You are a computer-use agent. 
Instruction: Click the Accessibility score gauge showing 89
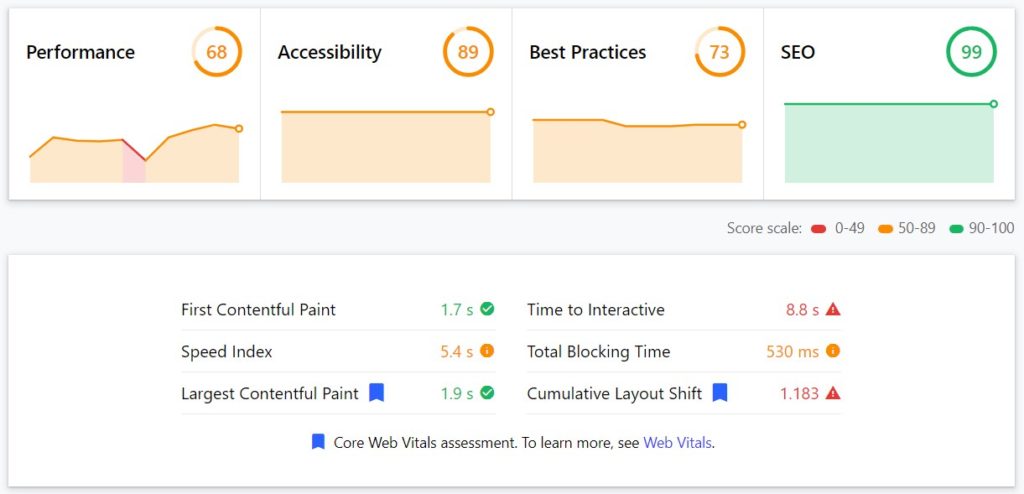pos(468,52)
